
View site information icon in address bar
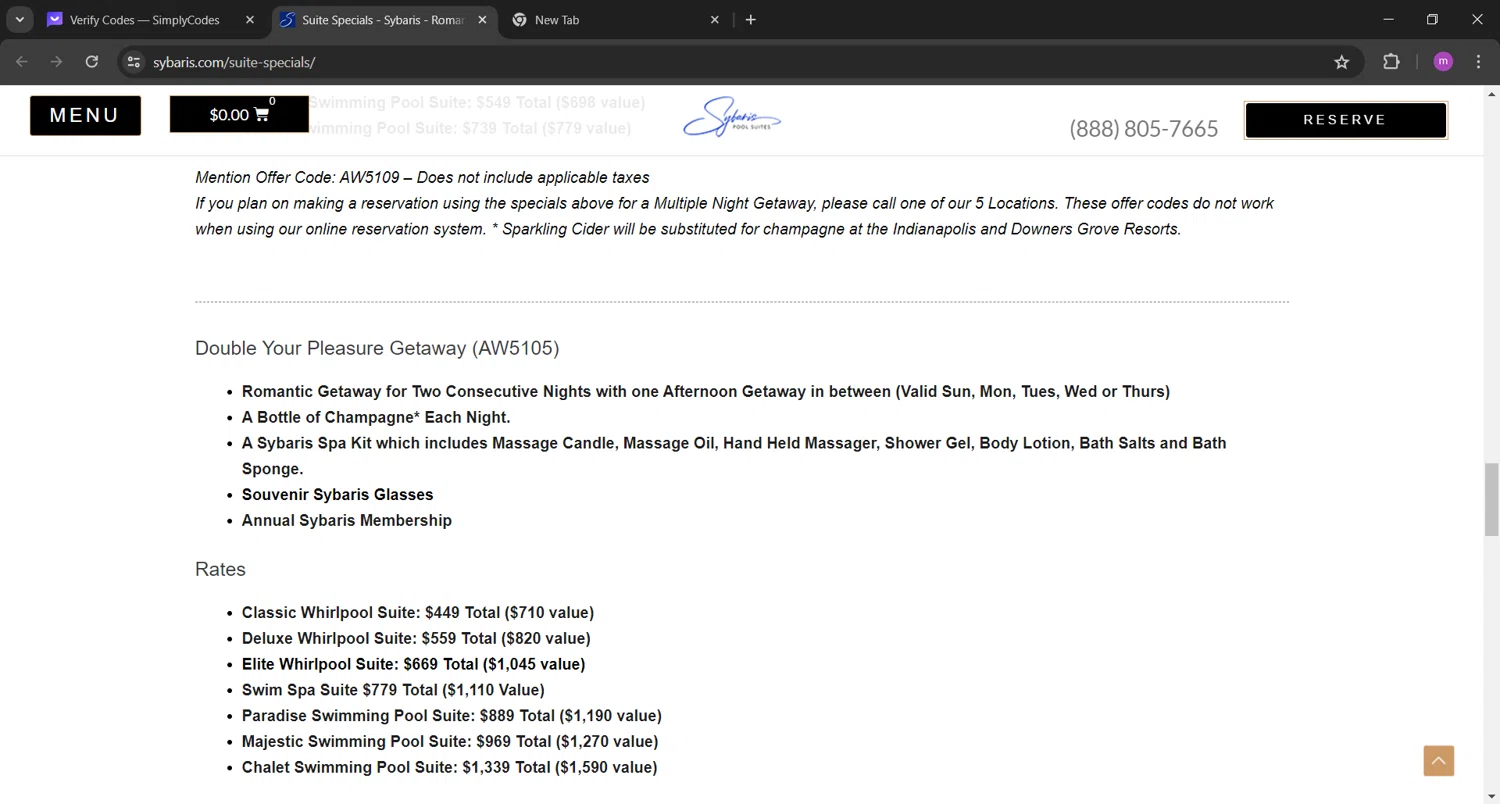(134, 62)
